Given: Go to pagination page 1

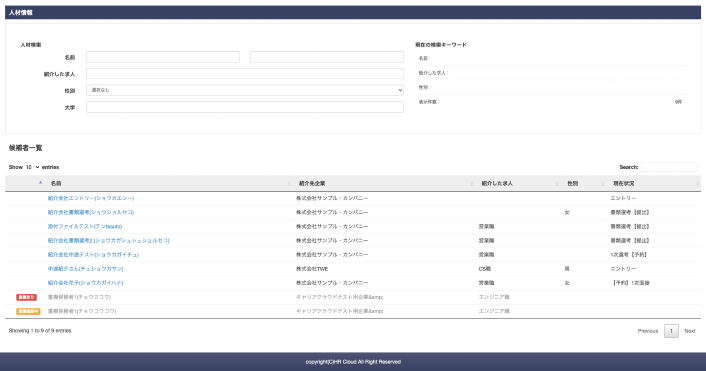Looking at the screenshot, I should pyautogui.click(x=671, y=331).
